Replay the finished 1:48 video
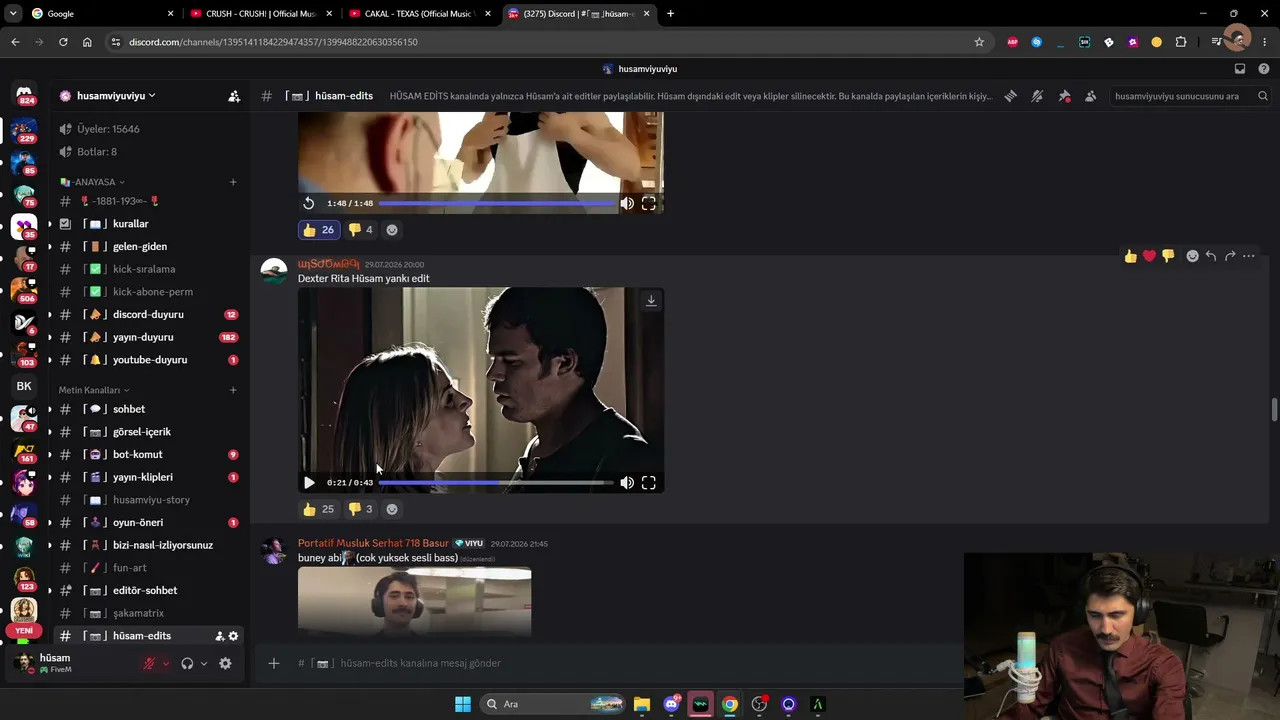The height and width of the screenshot is (720, 1280). click(x=309, y=203)
